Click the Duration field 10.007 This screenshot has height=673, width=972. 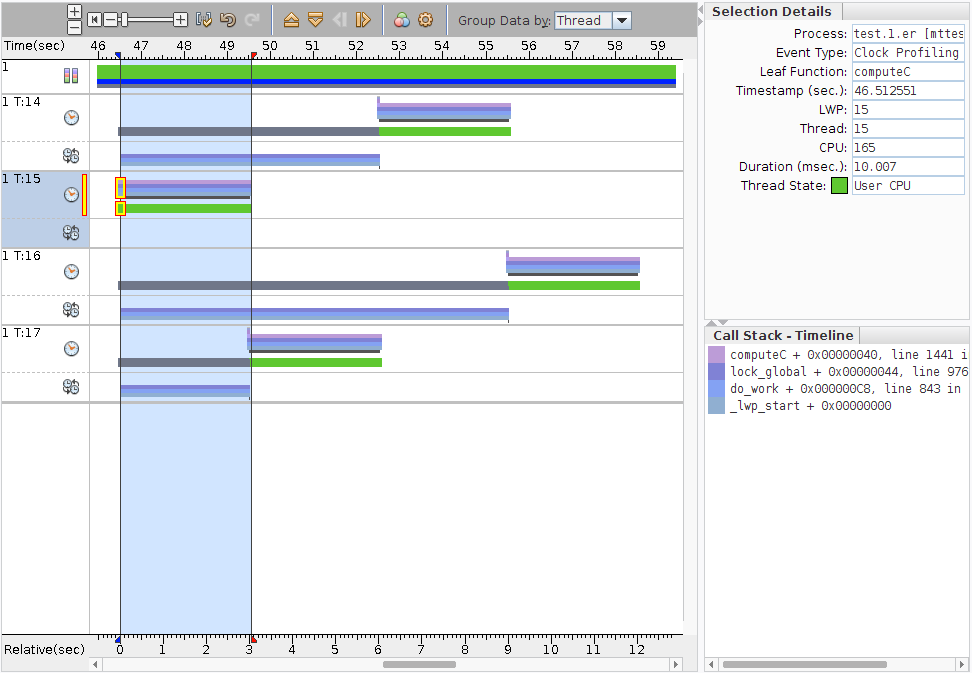coord(908,167)
